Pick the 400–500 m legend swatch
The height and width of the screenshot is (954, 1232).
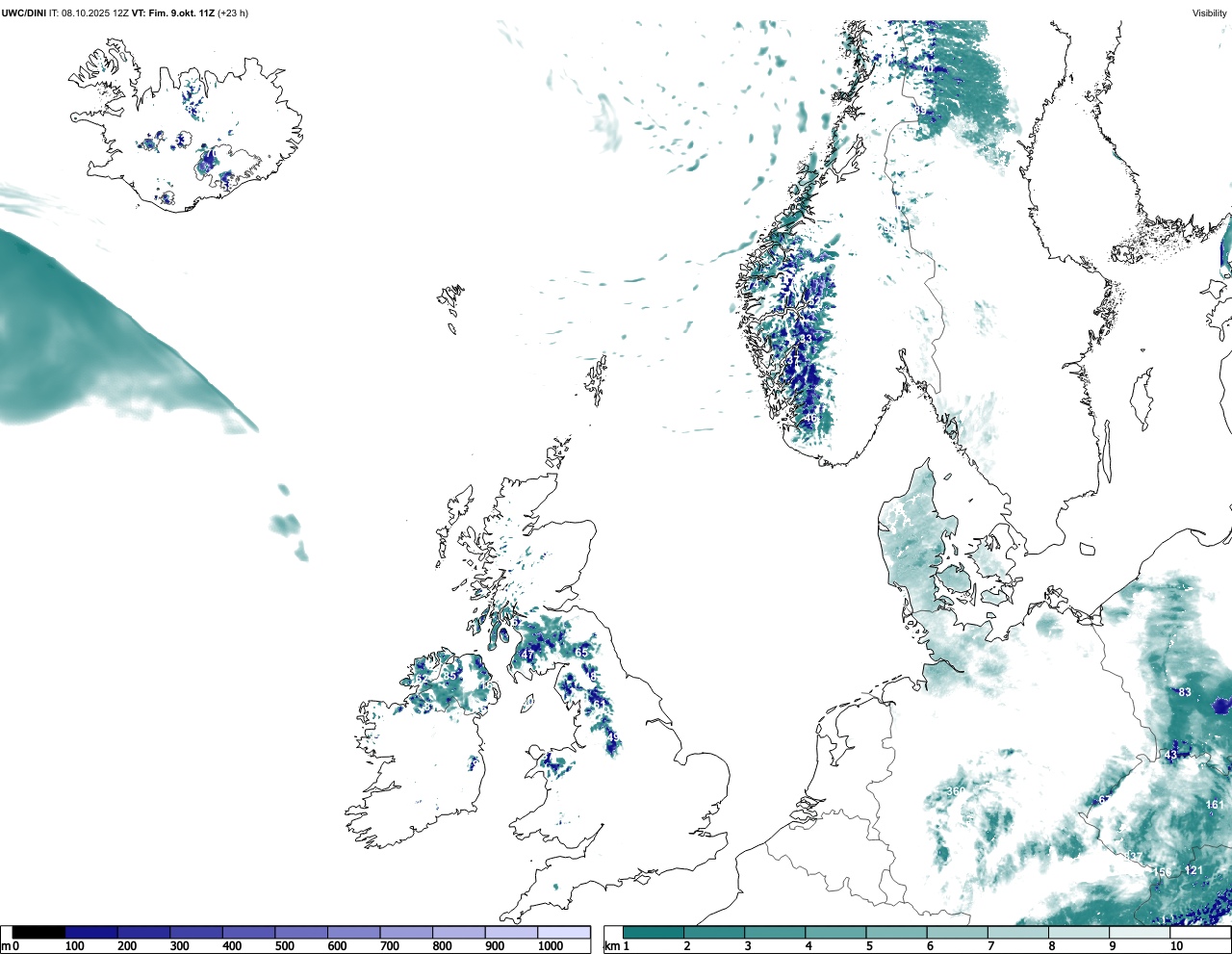248,933
